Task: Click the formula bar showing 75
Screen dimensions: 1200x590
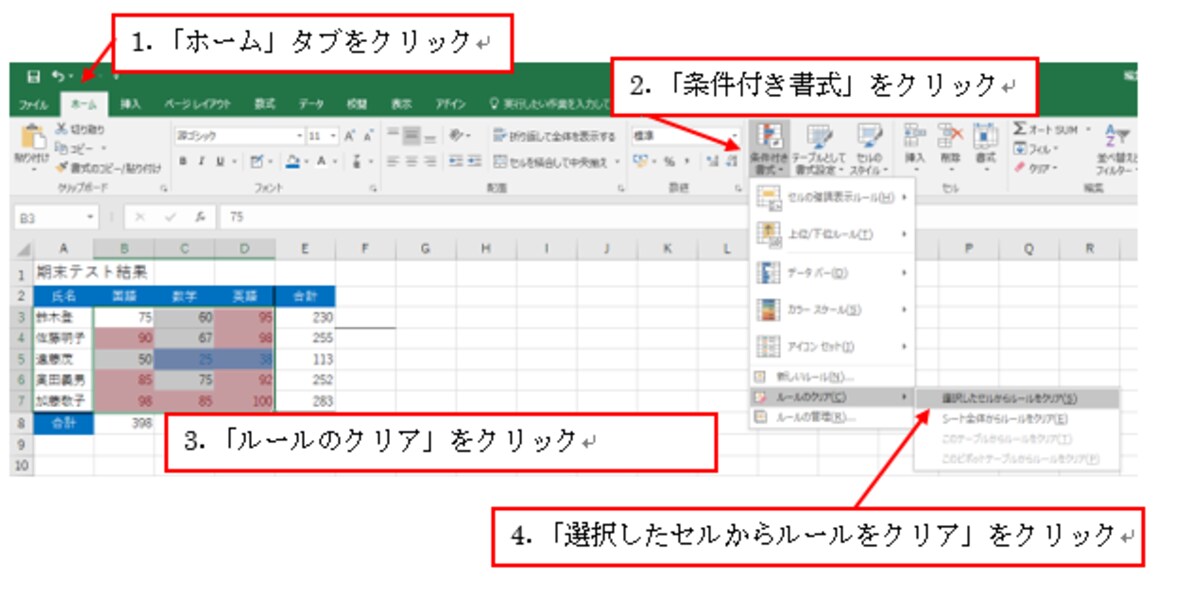Action: point(680,217)
